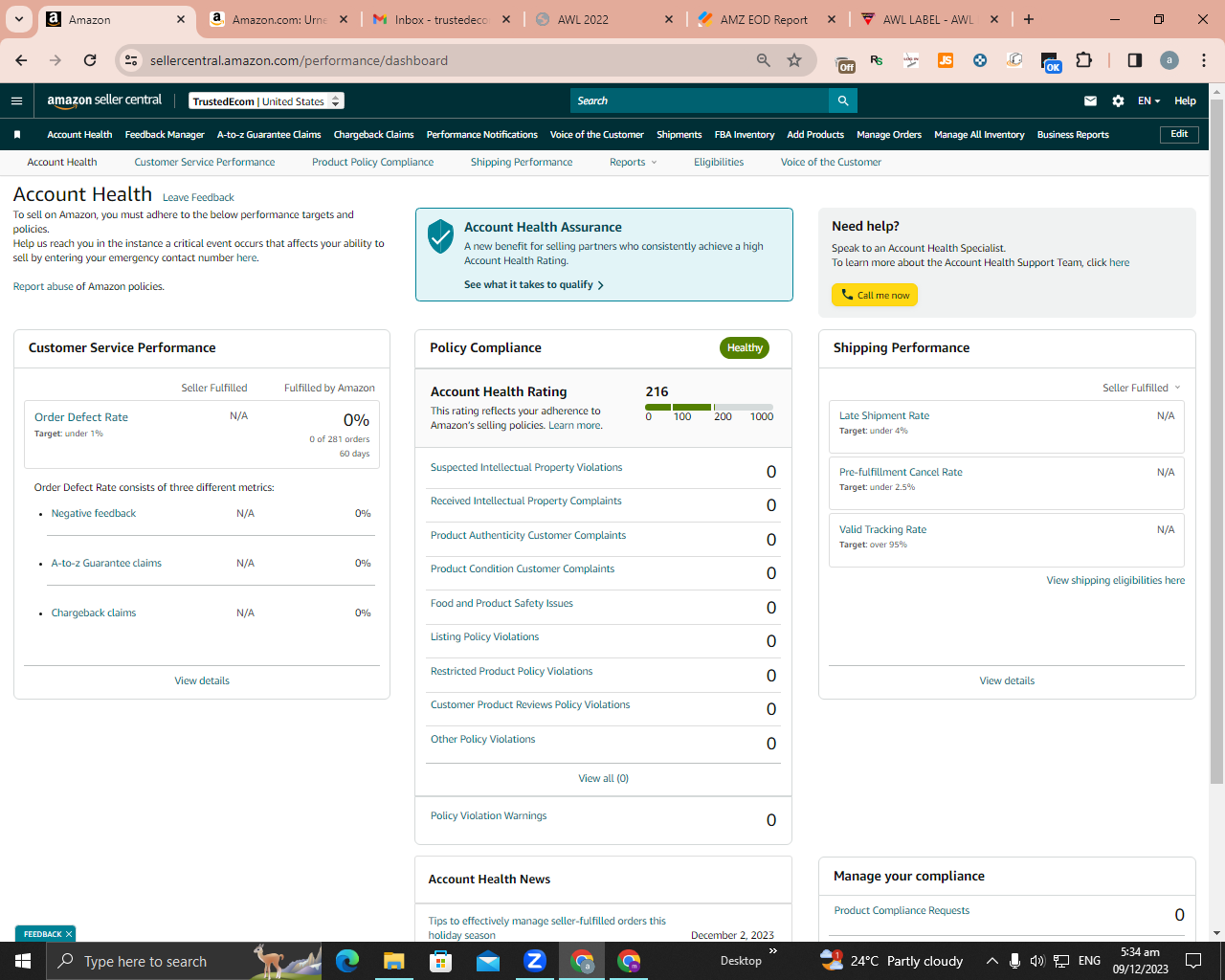The image size is (1225, 980).
Task: Close the FEEDBACK tab widget
Action: coord(69,934)
